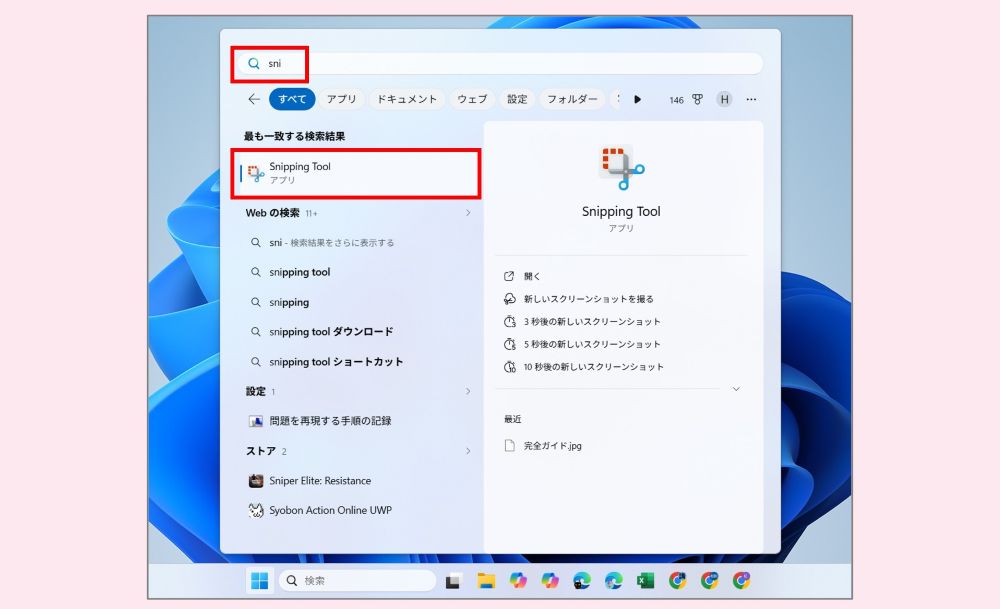Click the Syobon Action Online UWP icon

[256, 510]
